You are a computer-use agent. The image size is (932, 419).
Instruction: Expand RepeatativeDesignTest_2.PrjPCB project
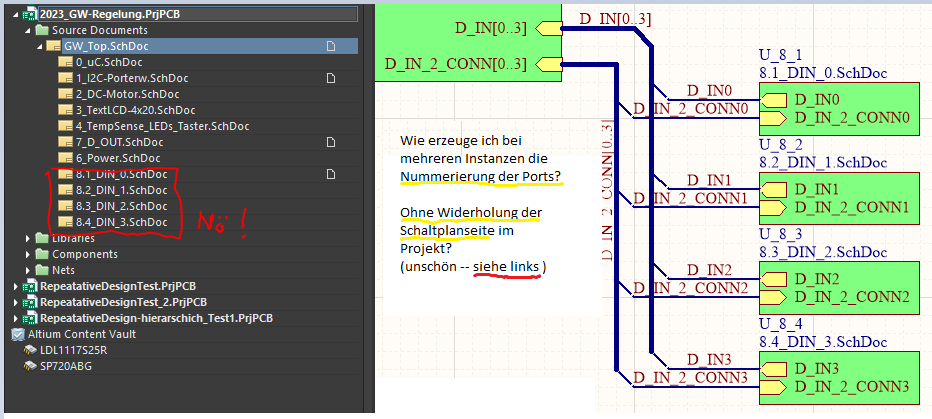pos(15,303)
